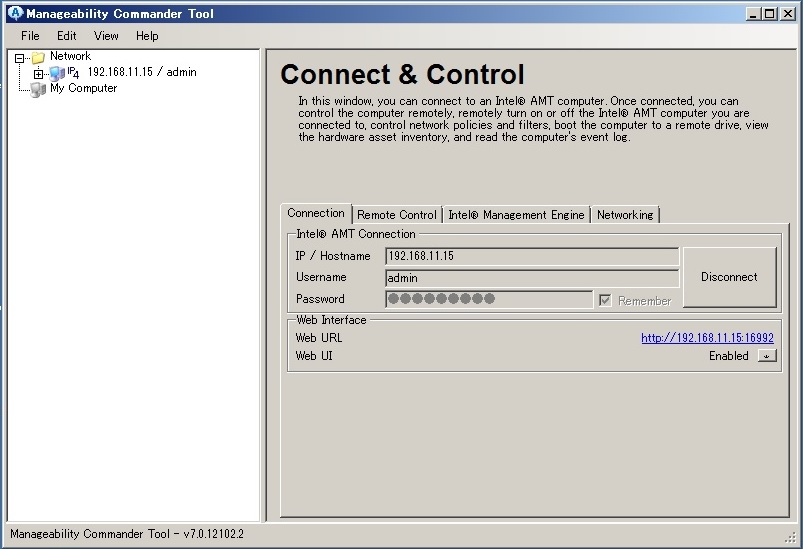Switch to the Intel® Management Engine tab

[516, 215]
